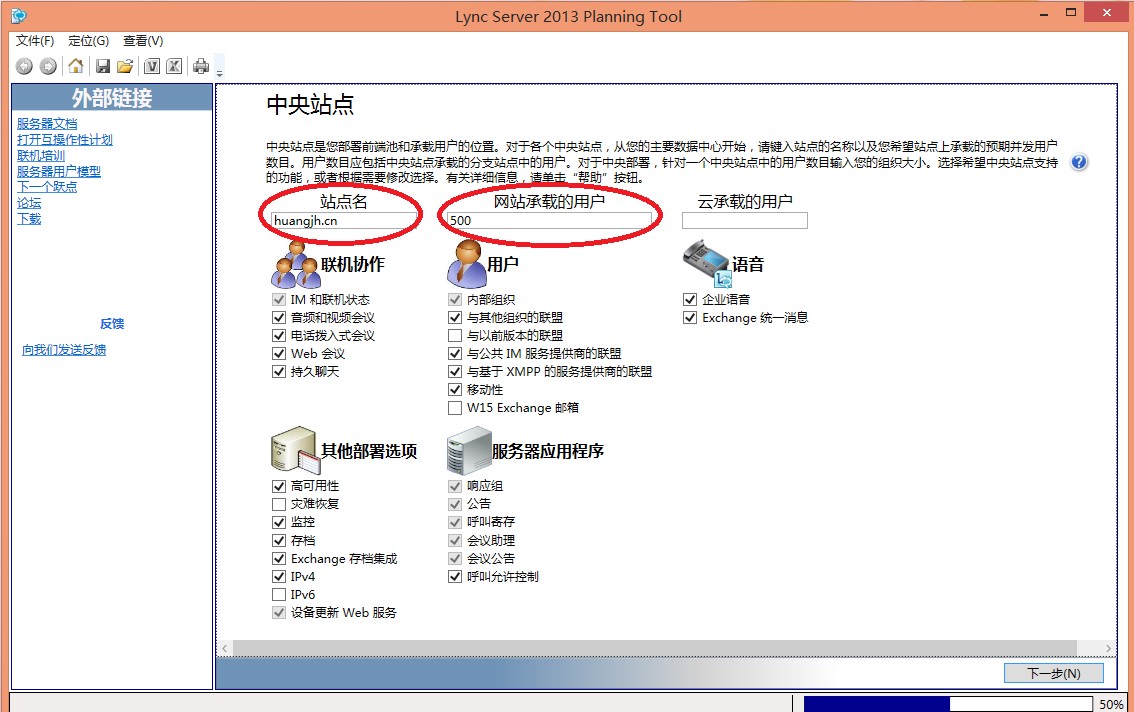The height and width of the screenshot is (712, 1134).
Task: Uncheck the 移动性 checkbox
Action: [x=455, y=390]
